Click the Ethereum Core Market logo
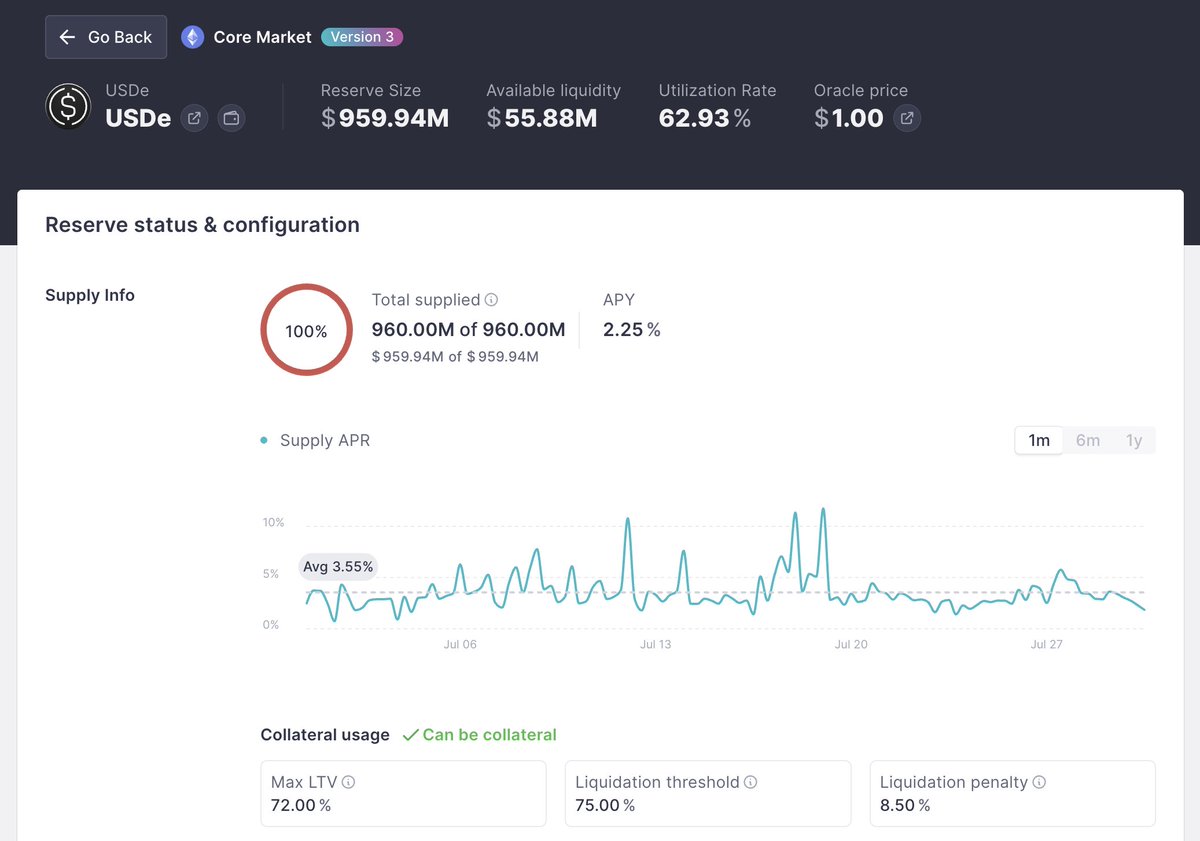This screenshot has width=1200, height=841. (192, 37)
